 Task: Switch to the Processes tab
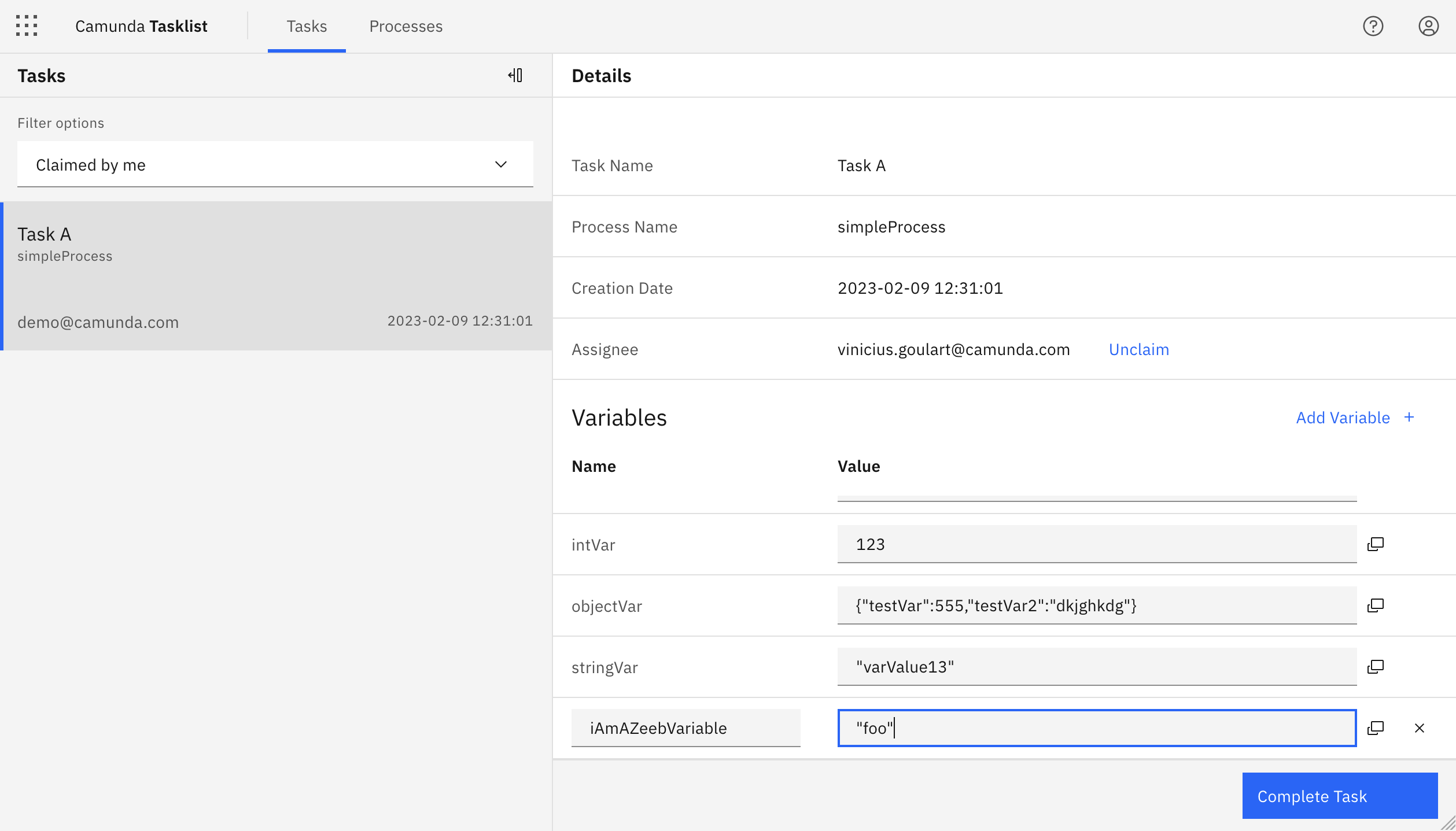[x=406, y=26]
